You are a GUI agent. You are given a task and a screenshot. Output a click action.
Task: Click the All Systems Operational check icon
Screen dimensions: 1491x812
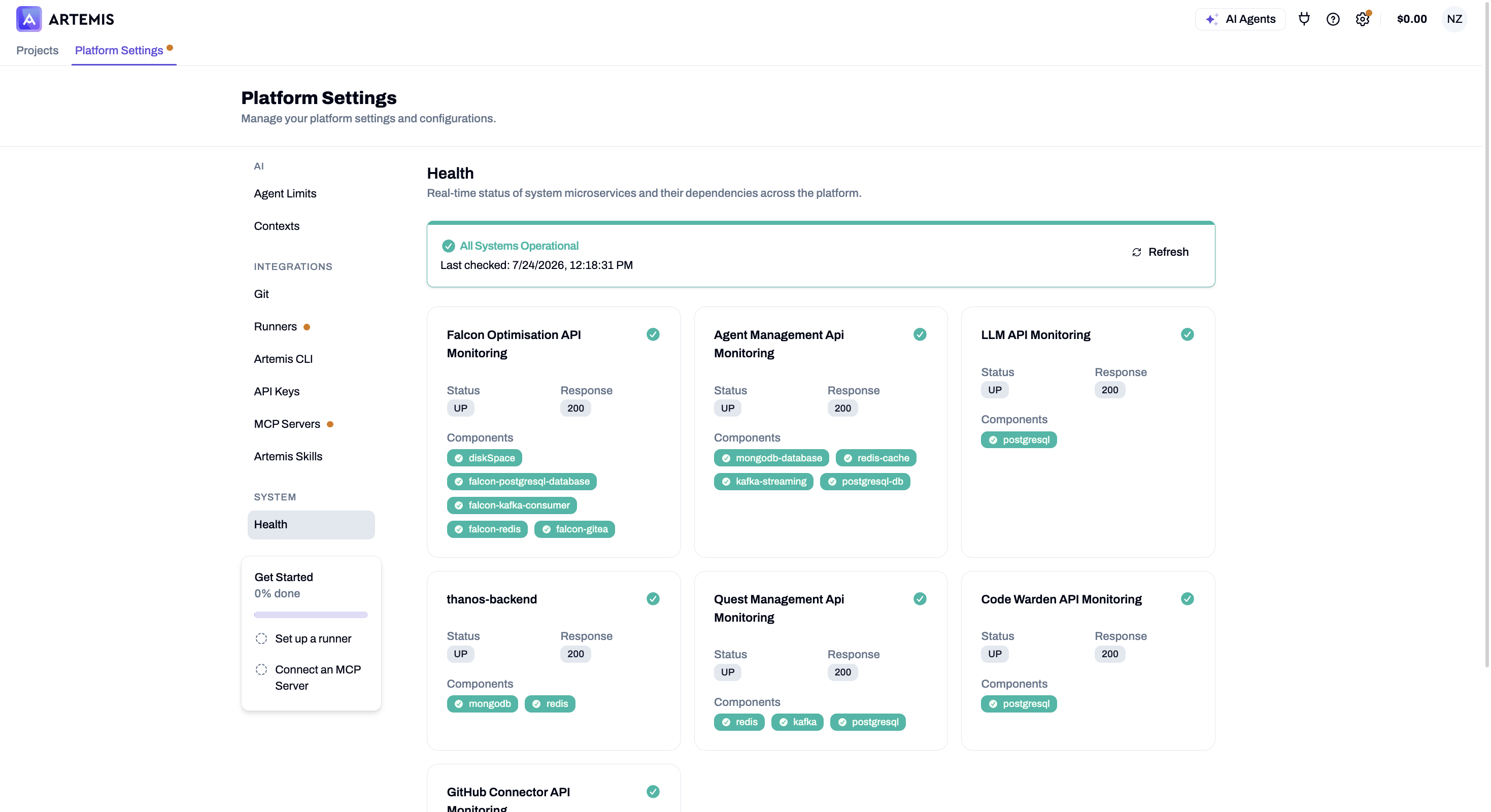coord(449,246)
